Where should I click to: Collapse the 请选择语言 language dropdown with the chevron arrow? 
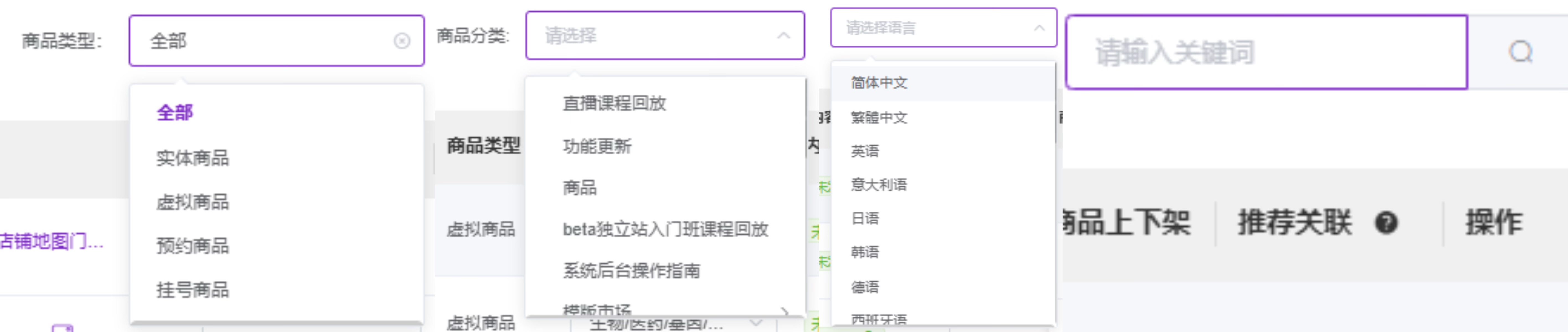[1039, 28]
